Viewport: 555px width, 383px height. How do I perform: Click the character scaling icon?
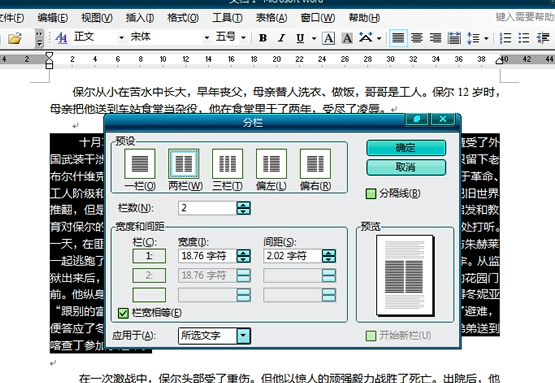pos(366,38)
